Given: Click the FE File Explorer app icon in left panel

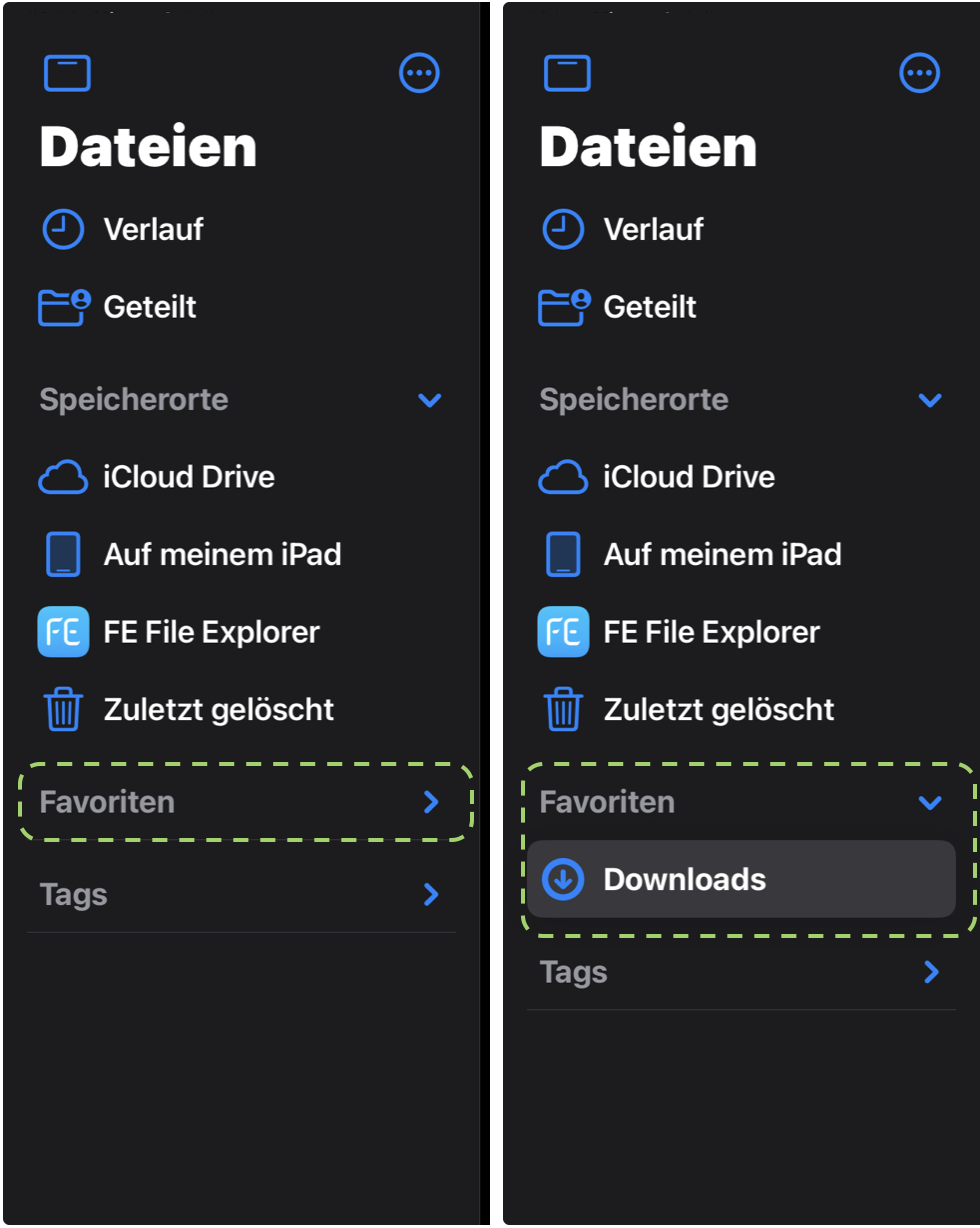Looking at the screenshot, I should coord(63,632).
